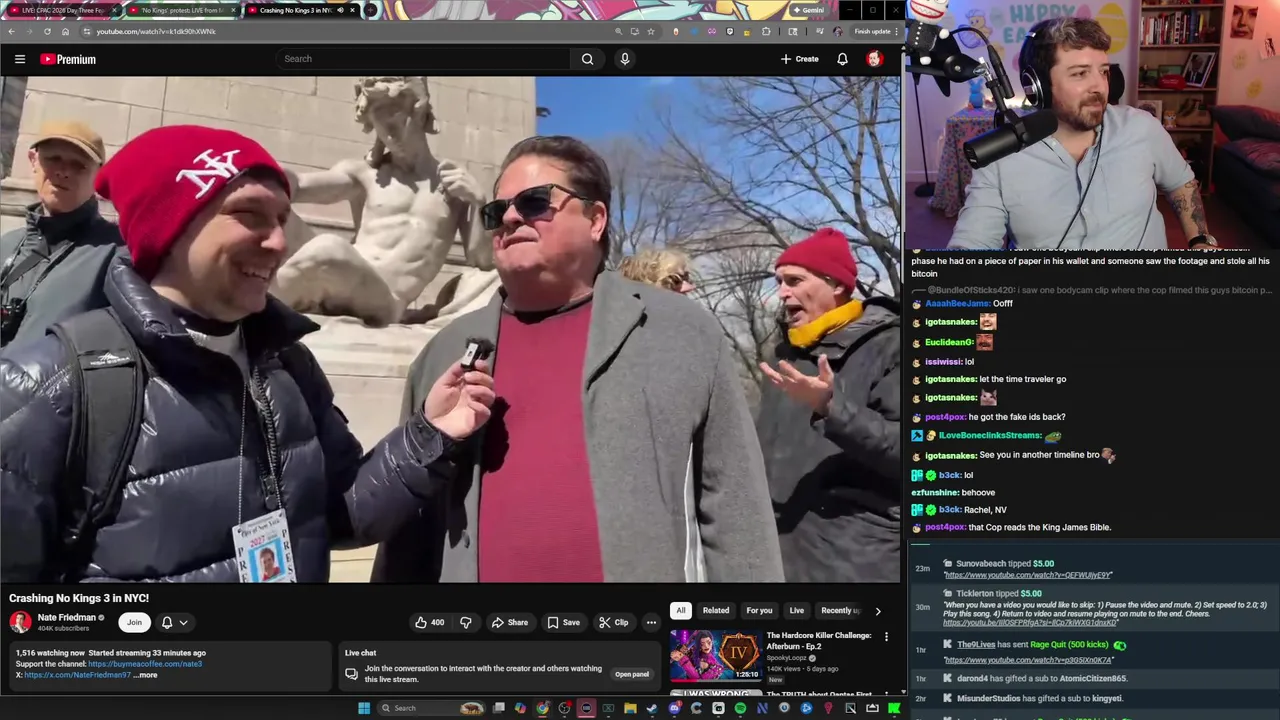Open the buymeacoffee.com/nate3 link
The height and width of the screenshot is (720, 1280).
click(x=145, y=664)
